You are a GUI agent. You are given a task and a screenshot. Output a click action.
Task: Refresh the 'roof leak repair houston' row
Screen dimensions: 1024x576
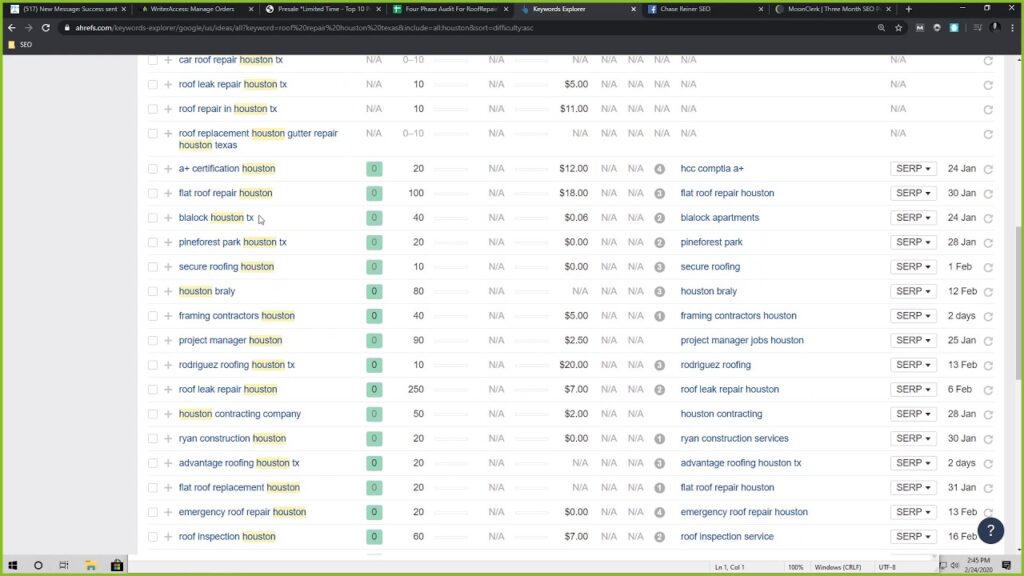point(988,390)
